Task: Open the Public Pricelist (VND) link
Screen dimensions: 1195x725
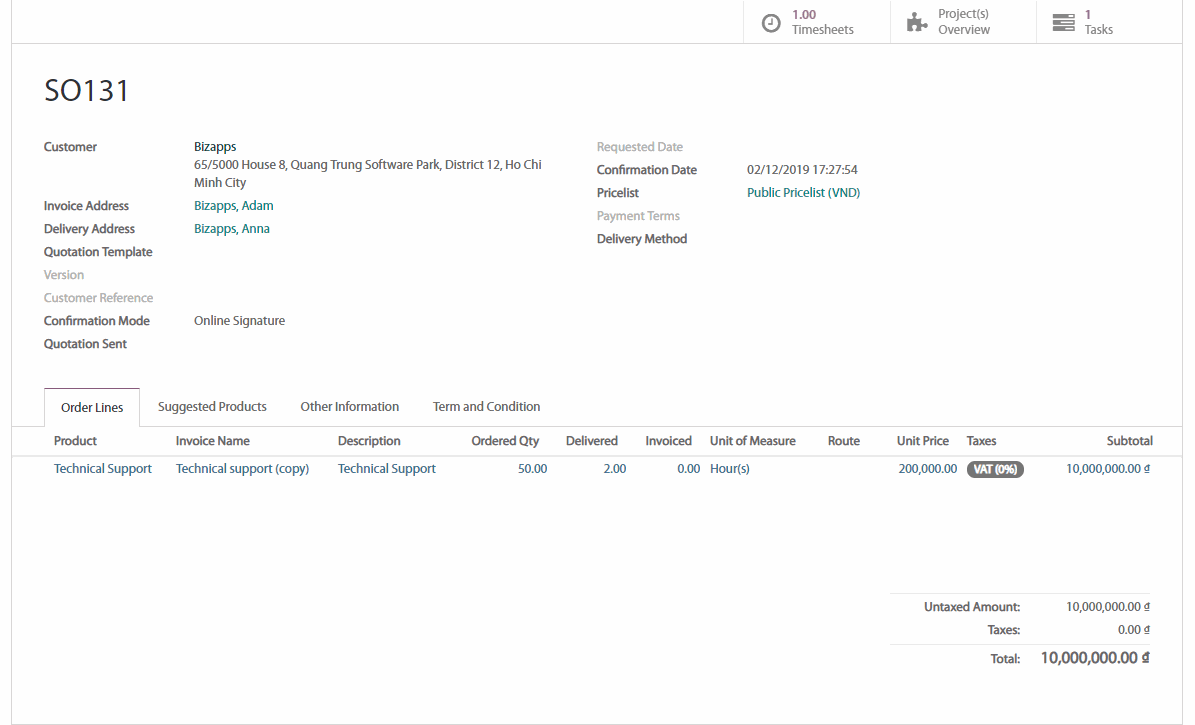Action: click(x=803, y=193)
